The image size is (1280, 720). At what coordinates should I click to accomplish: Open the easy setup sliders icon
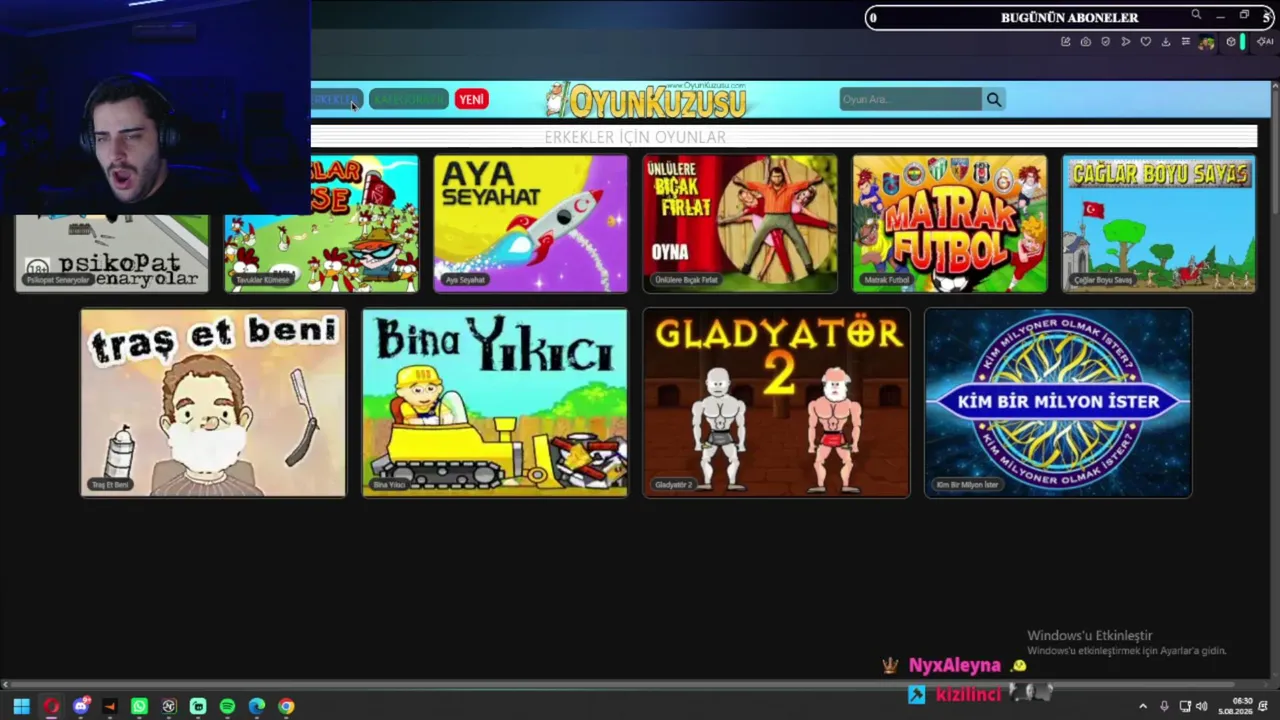click(1185, 42)
